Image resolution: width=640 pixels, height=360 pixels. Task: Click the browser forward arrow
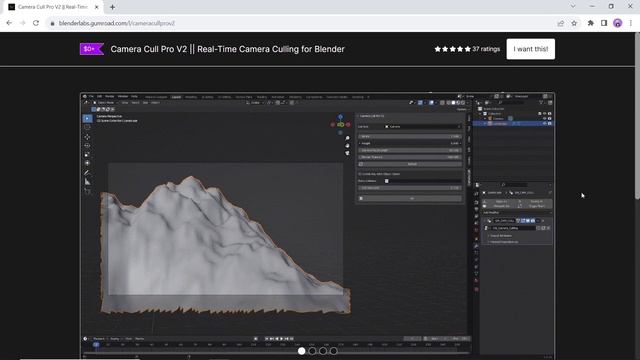tap(22, 23)
